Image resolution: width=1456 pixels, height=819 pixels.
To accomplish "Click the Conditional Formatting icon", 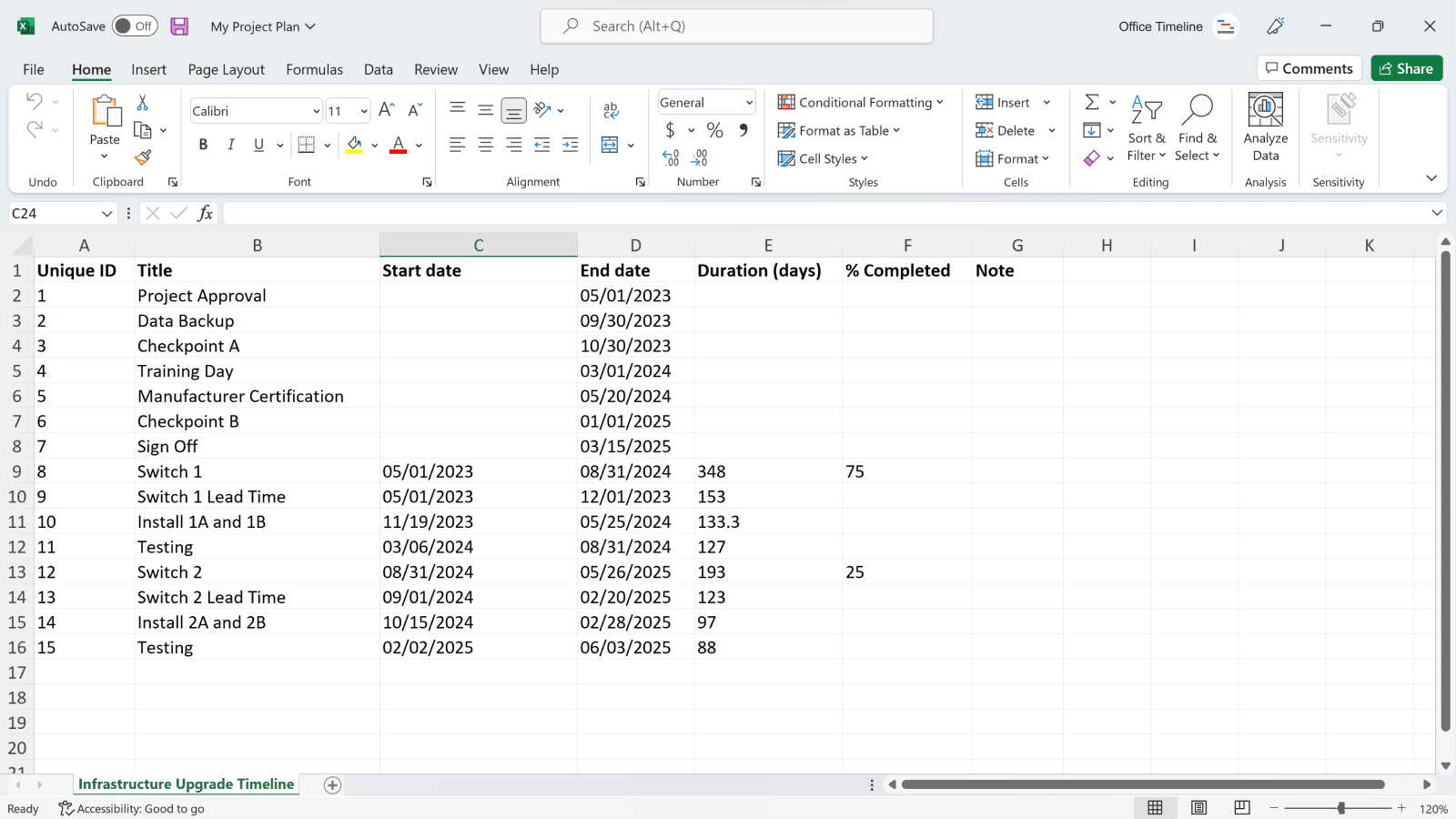I will click(786, 102).
